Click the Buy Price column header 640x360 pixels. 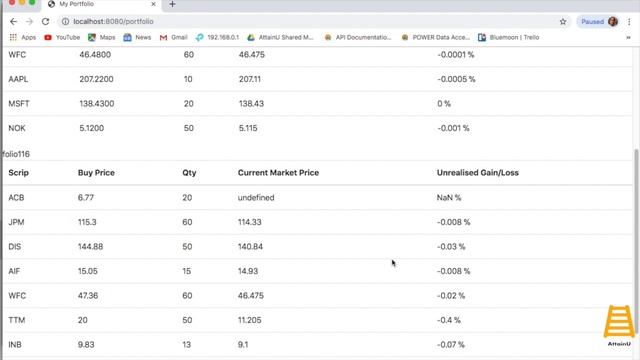[x=96, y=173]
